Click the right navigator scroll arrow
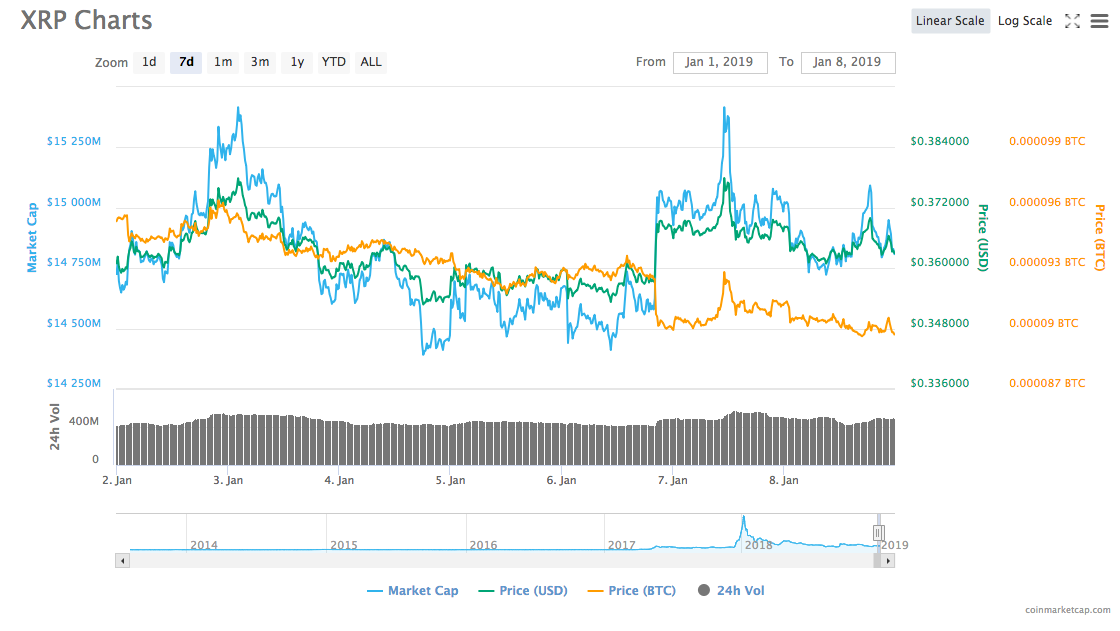1120x631 pixels. pyautogui.click(x=888, y=560)
